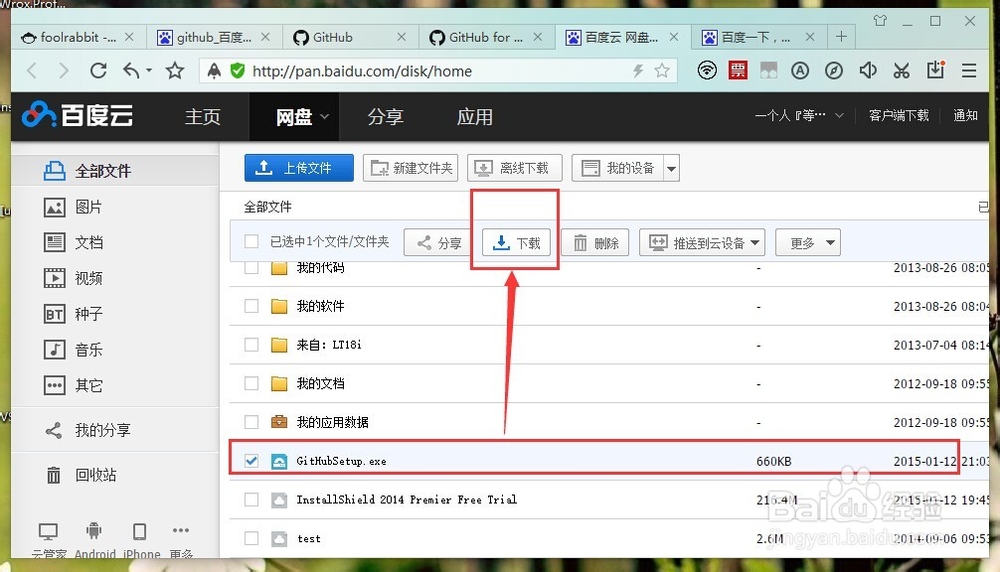Open the 通知 notifications link
This screenshot has height=572, width=1000.
pos(965,115)
